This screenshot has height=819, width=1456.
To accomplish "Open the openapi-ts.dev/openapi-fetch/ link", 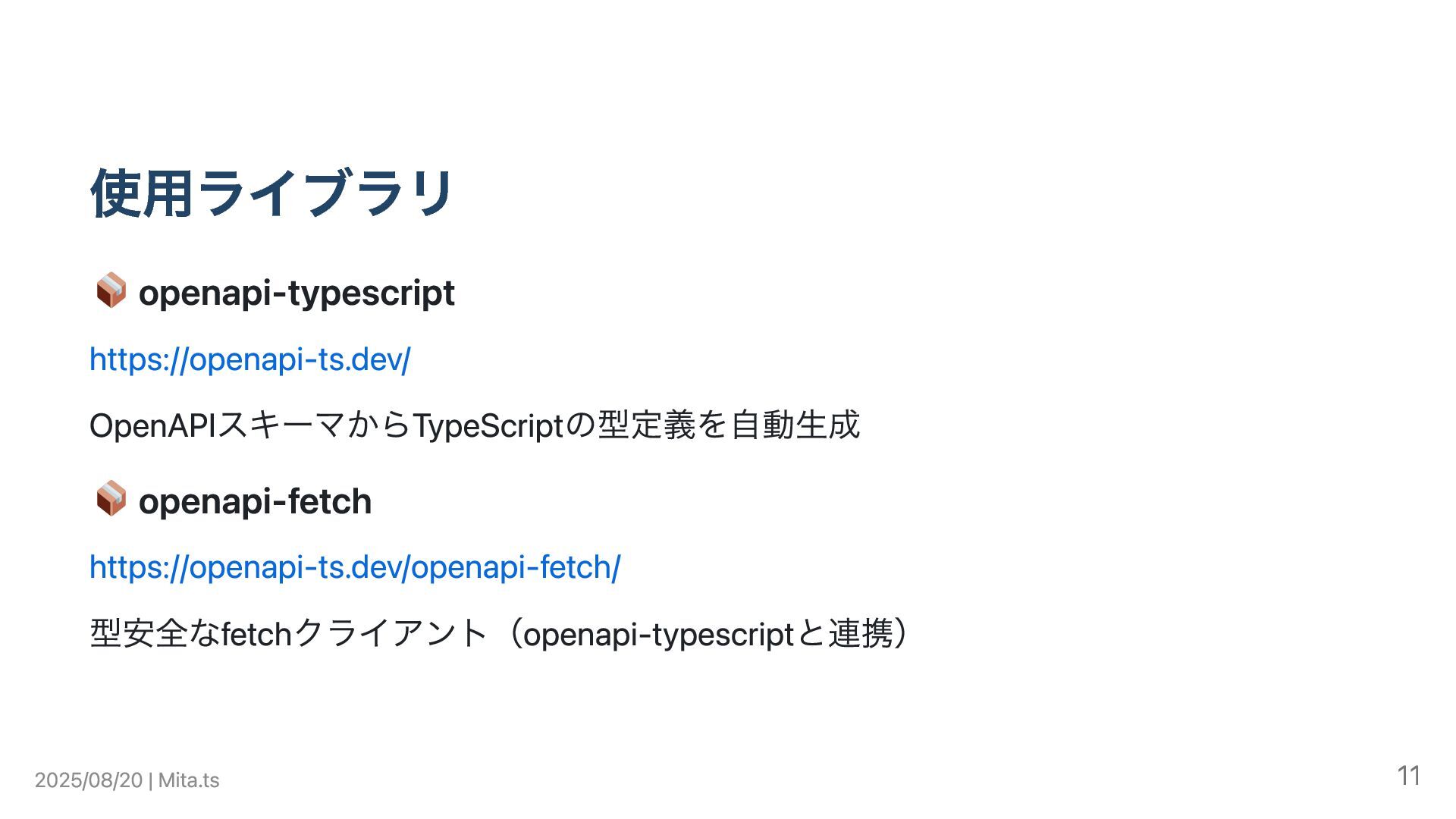I will point(355,566).
